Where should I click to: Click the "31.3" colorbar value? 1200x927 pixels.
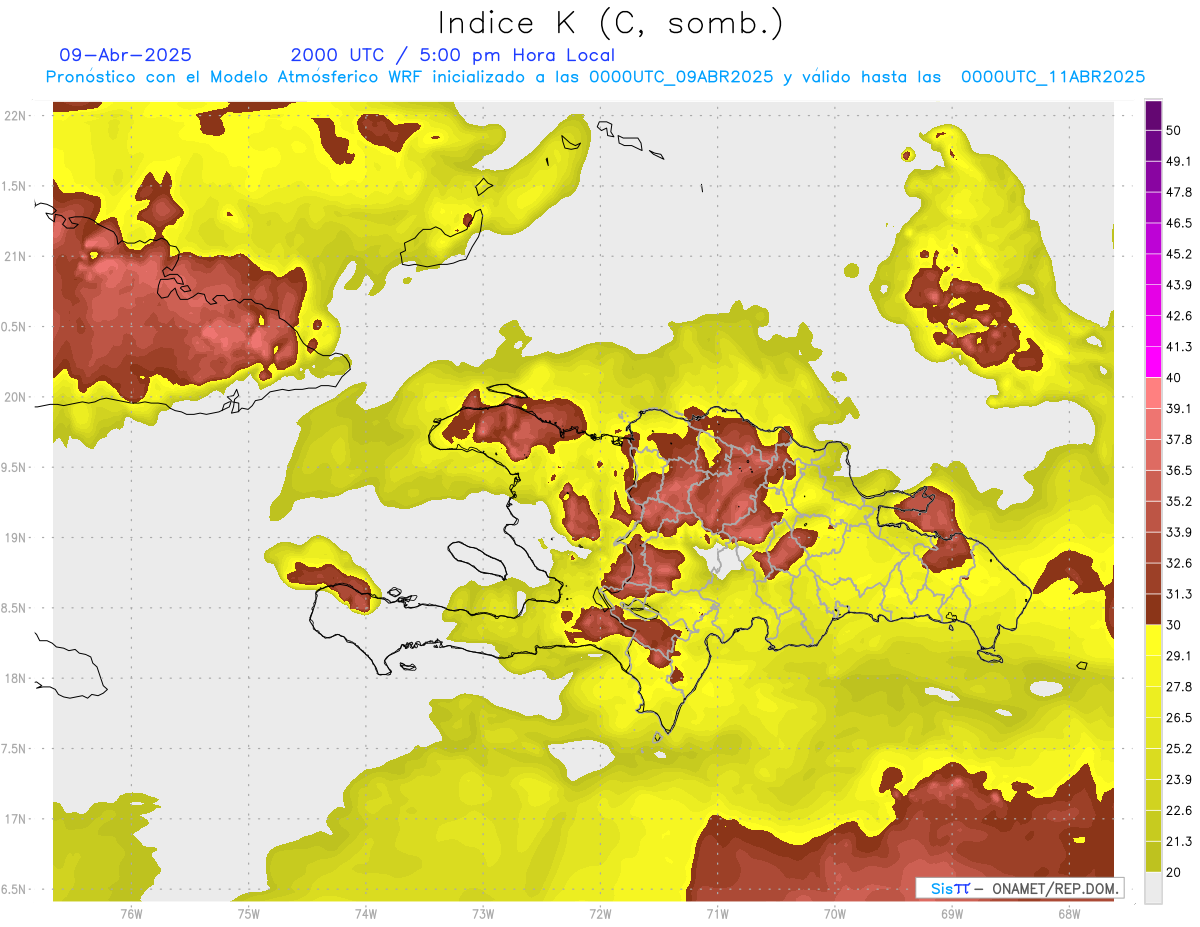1179,594
